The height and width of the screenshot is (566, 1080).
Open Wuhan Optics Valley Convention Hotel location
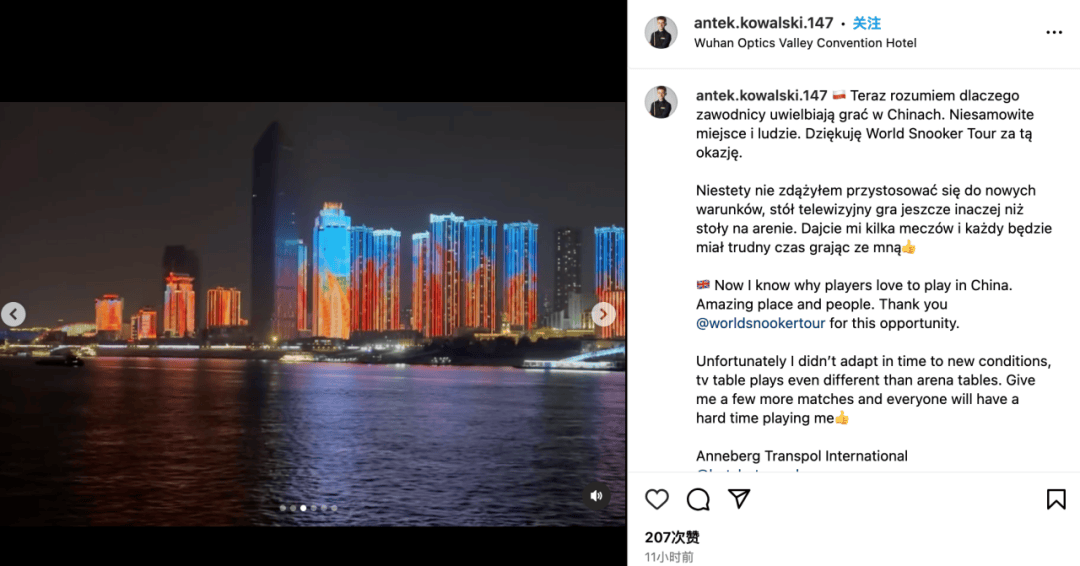point(805,43)
